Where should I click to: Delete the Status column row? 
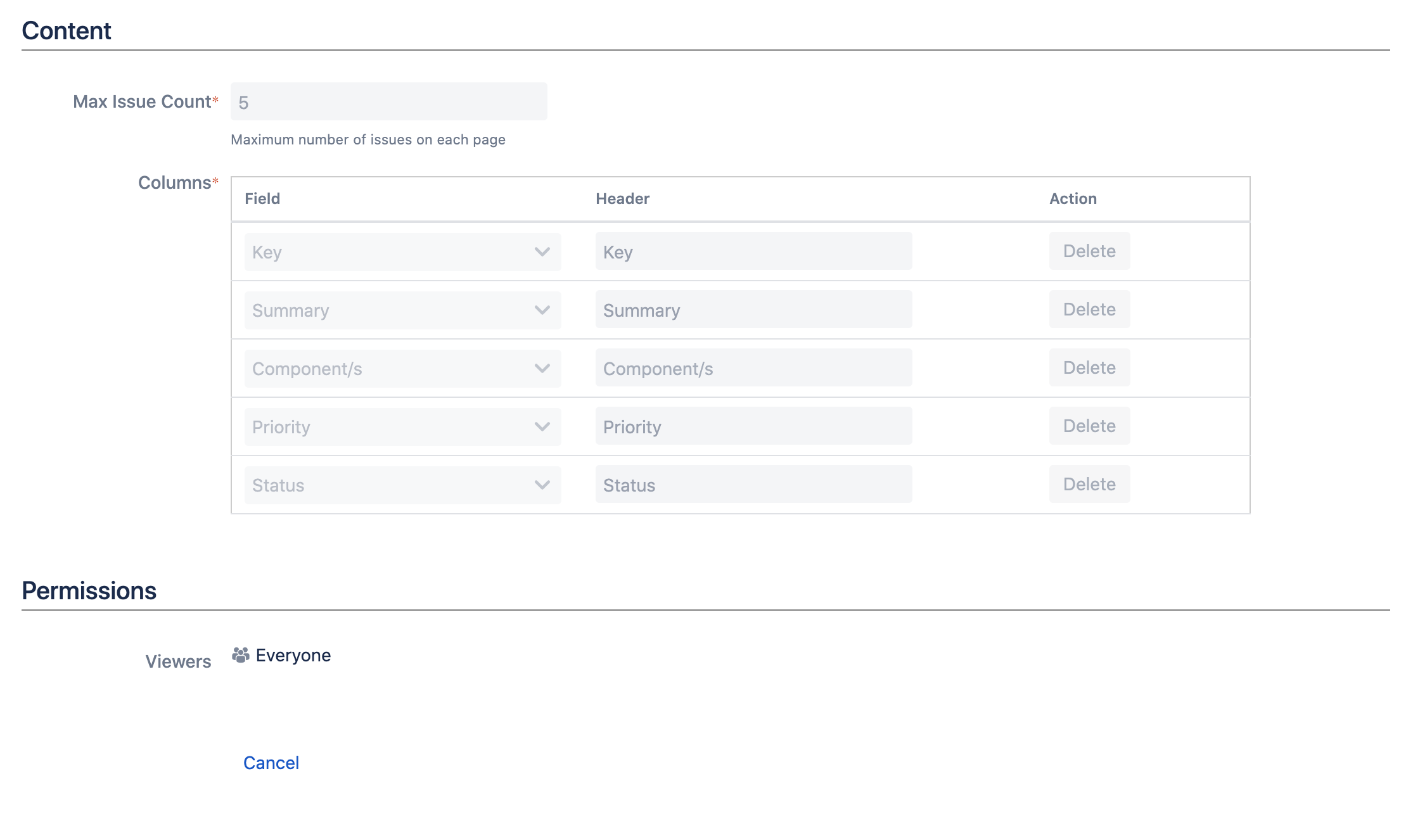coord(1089,485)
